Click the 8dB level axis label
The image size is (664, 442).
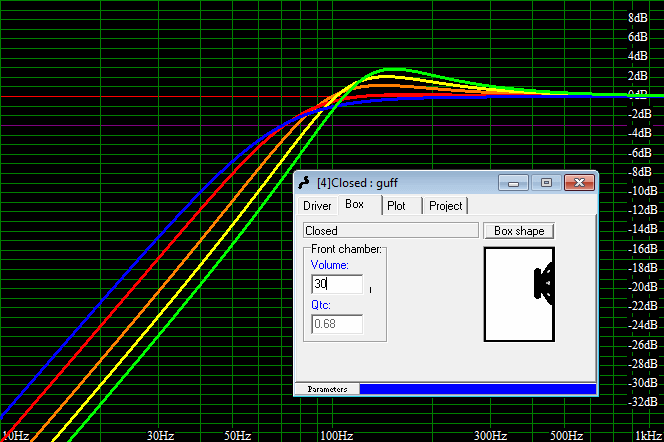pos(638,18)
